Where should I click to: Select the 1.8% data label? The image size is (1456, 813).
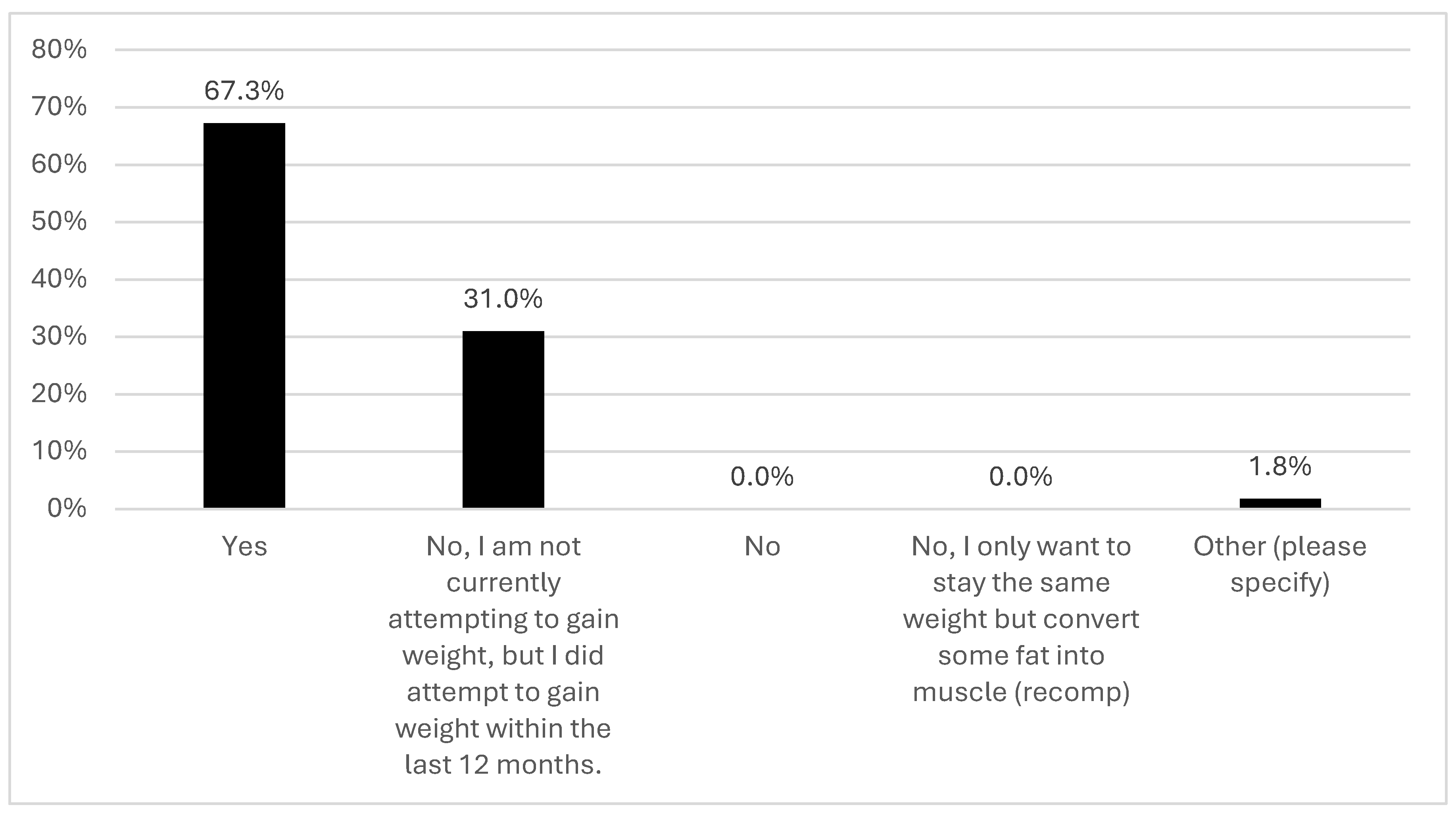[x=1279, y=467]
